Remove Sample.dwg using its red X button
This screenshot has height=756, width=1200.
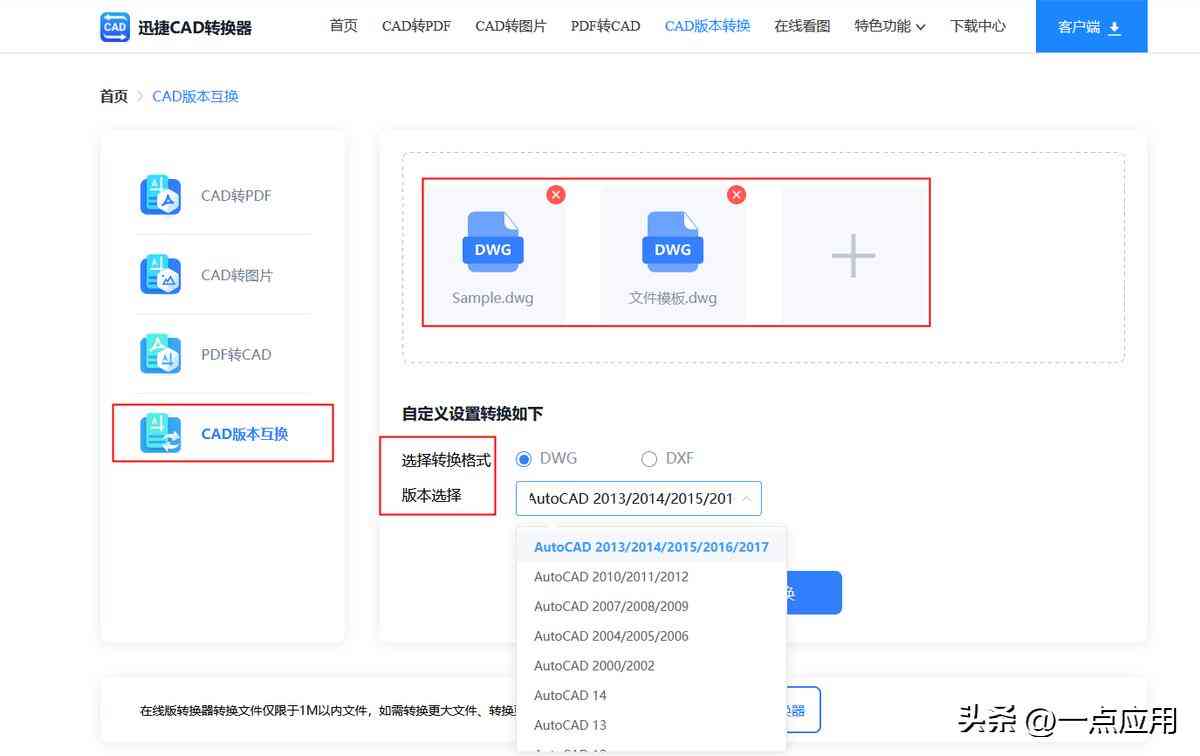click(556, 195)
